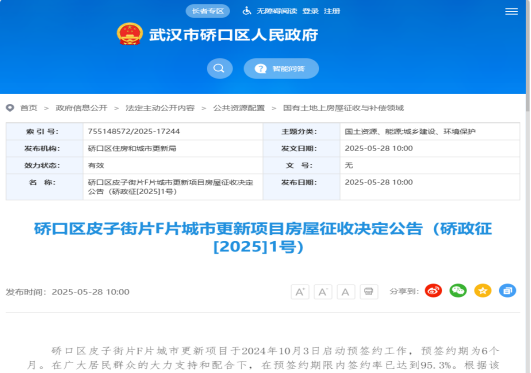Viewport: 531px width, 373px height.
Task: Decrease font size with A- icon
Action: (323, 292)
